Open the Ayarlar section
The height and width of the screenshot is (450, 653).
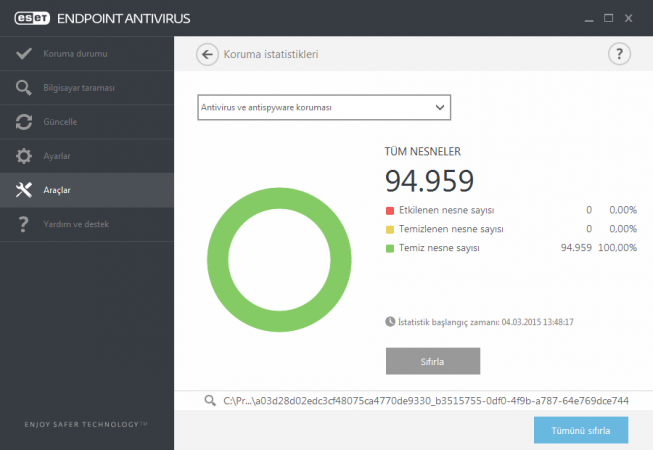coord(87,156)
